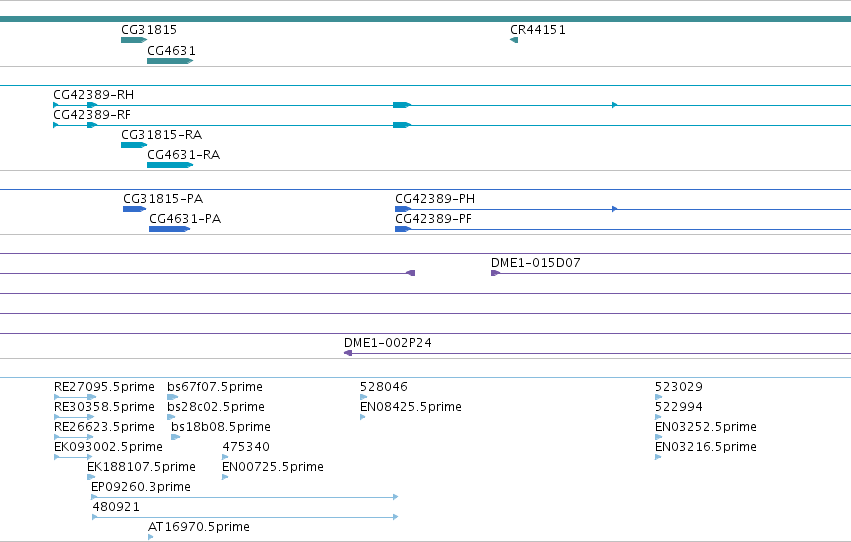The width and height of the screenshot is (851, 542).
Task: Click the DME1-002P24 arrowhead
Action: [348, 353]
